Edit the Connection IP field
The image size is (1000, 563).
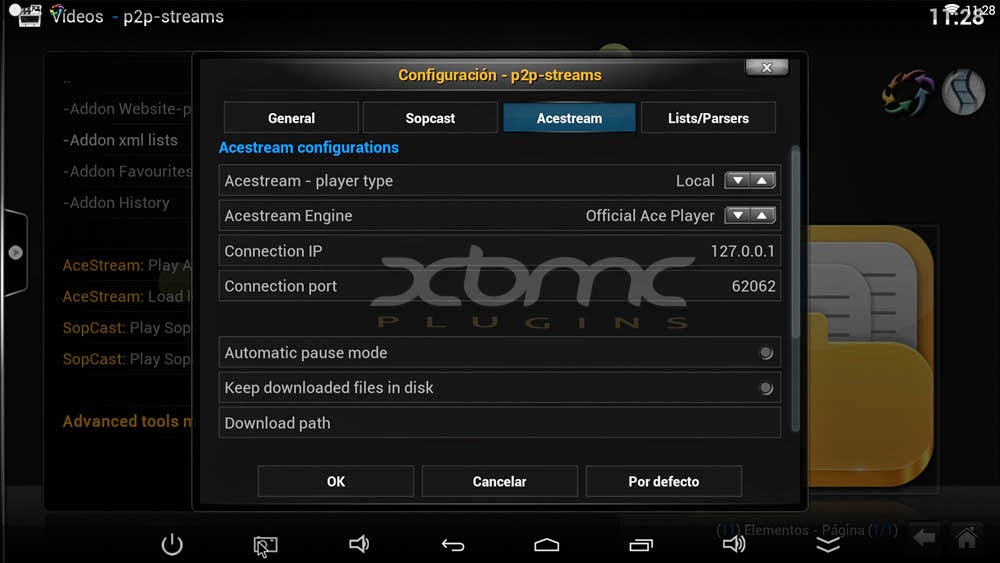point(499,251)
